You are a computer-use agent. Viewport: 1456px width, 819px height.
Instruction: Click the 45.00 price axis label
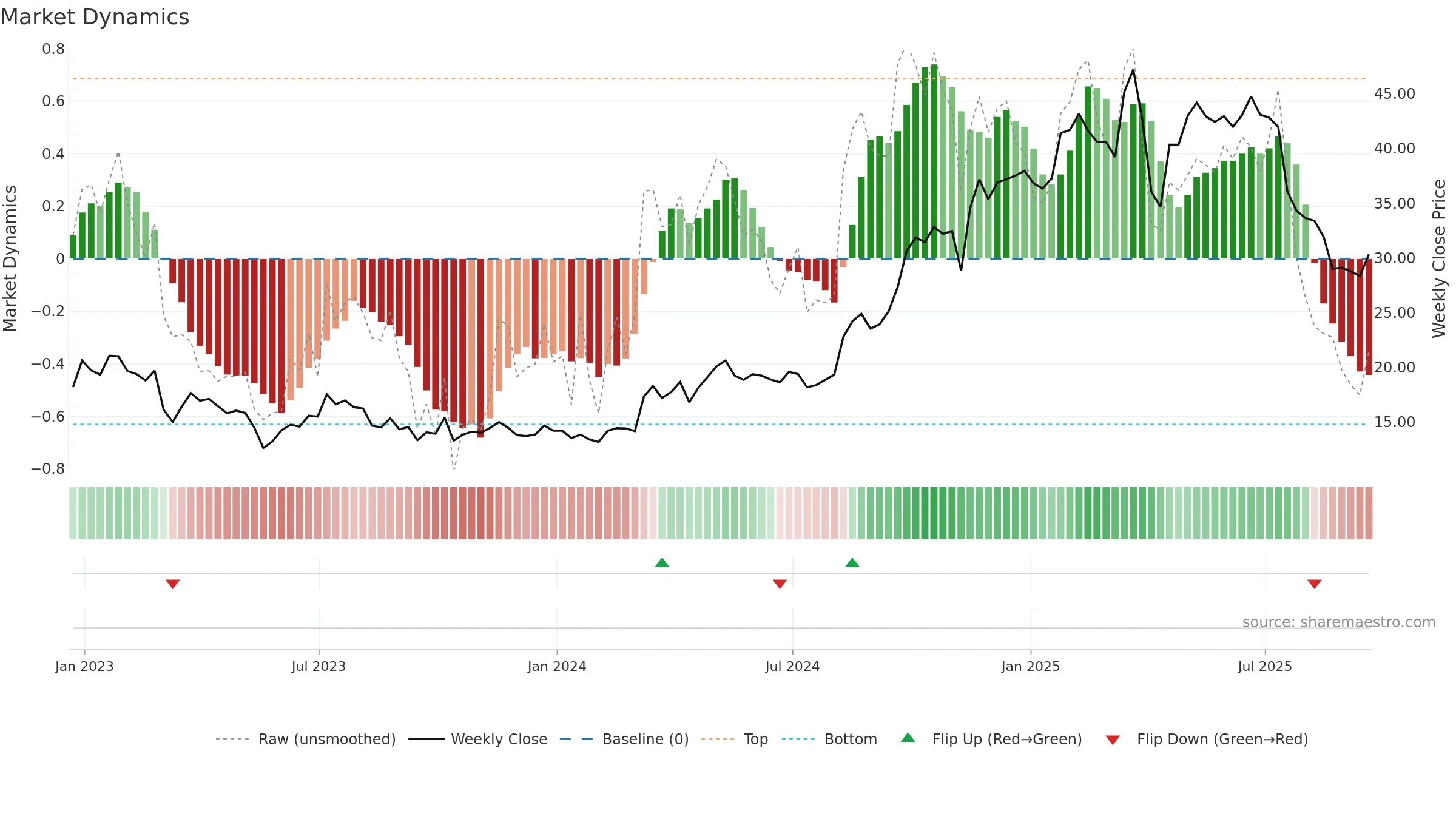tap(1394, 94)
